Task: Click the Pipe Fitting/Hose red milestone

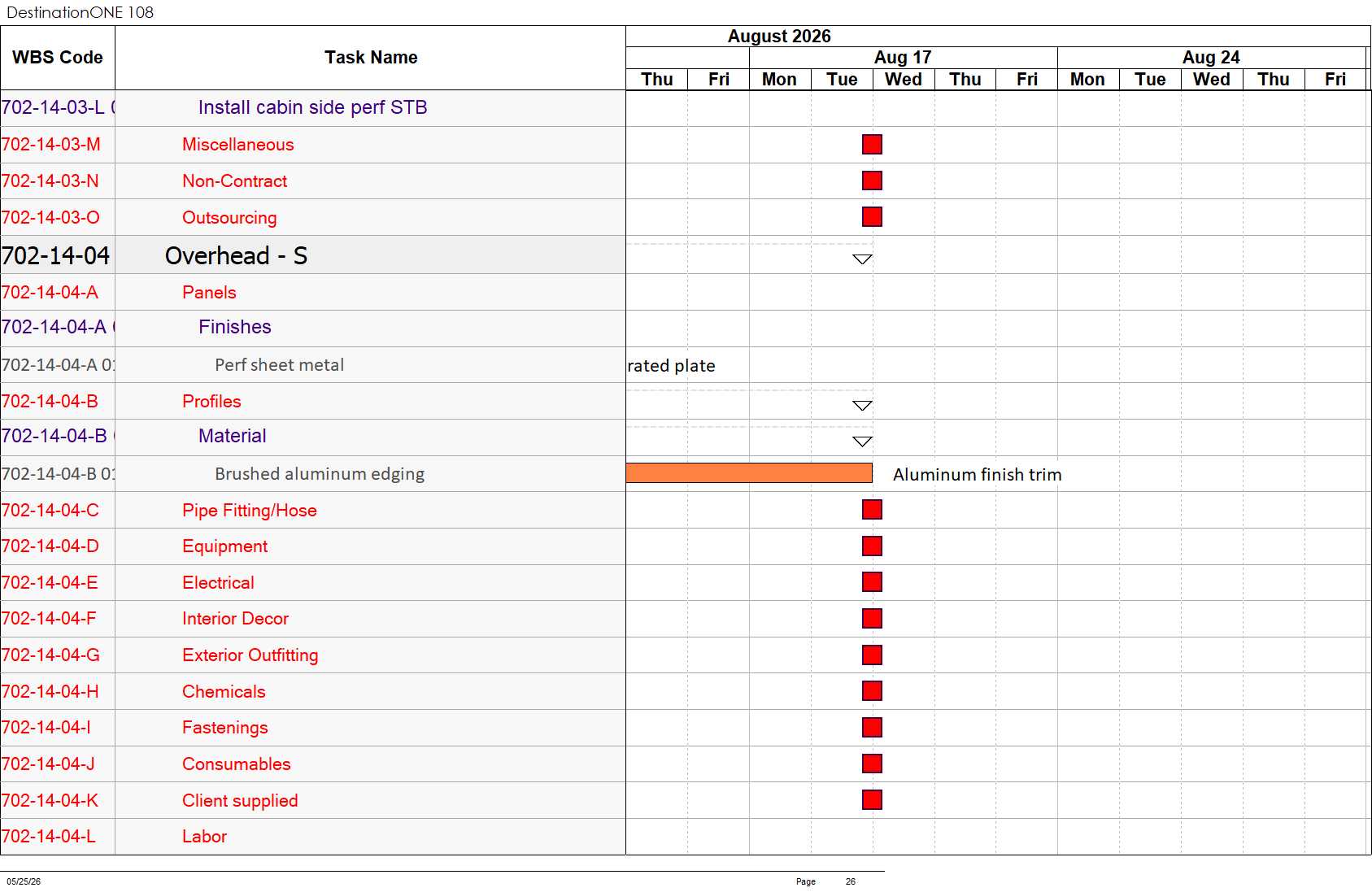Action: [872, 510]
